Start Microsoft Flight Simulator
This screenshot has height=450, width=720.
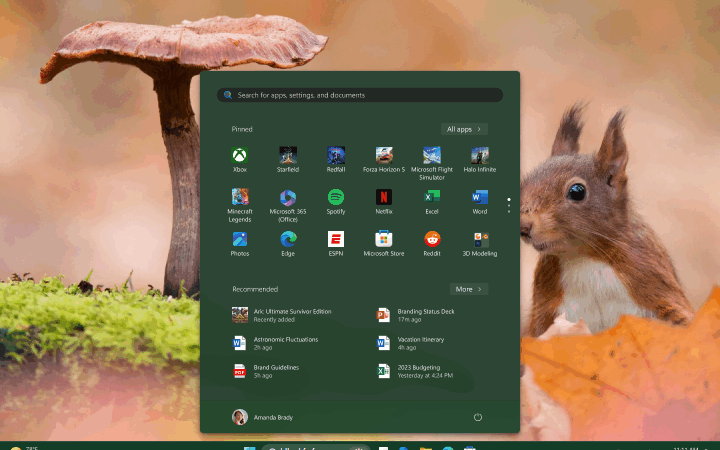click(x=432, y=163)
